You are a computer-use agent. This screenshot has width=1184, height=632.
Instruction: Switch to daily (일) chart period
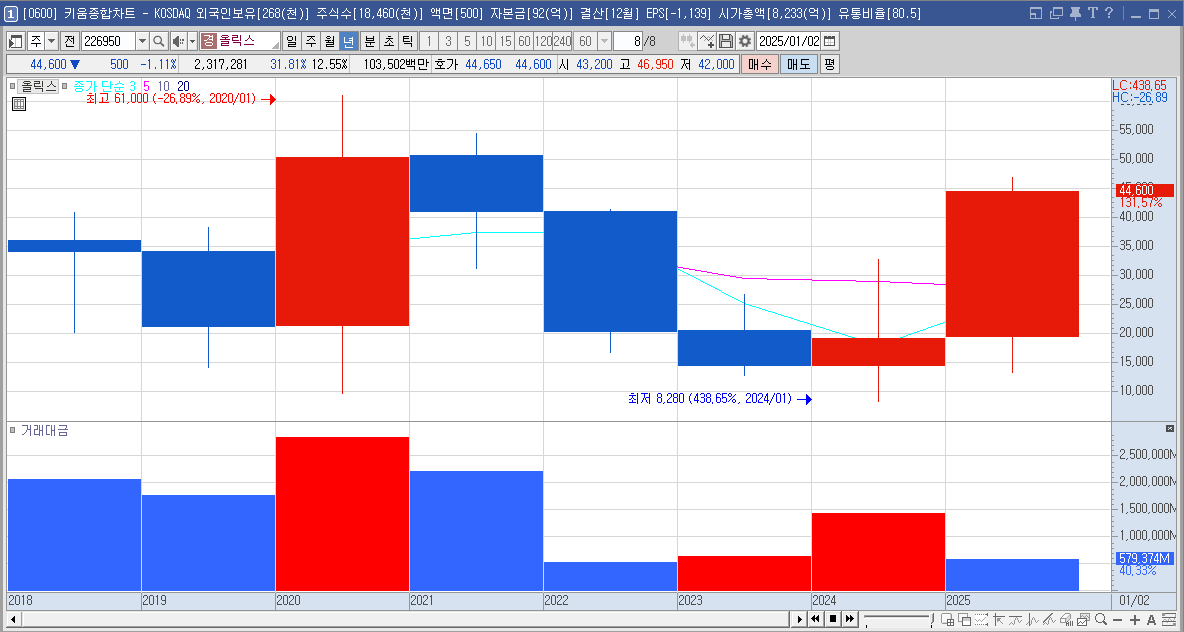(291, 41)
